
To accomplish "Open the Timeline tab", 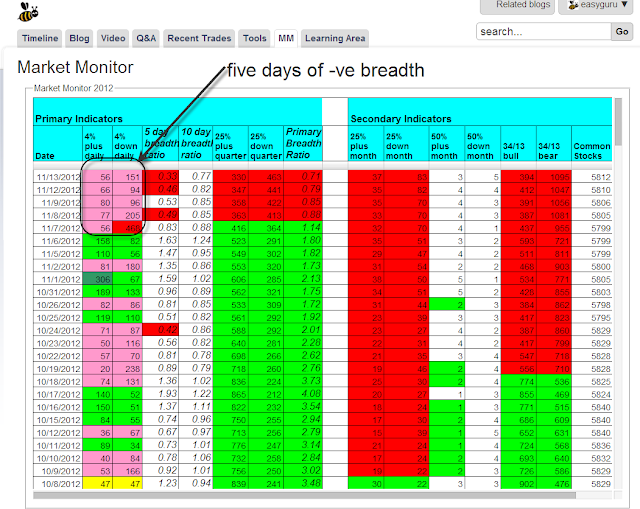I will coord(40,38).
